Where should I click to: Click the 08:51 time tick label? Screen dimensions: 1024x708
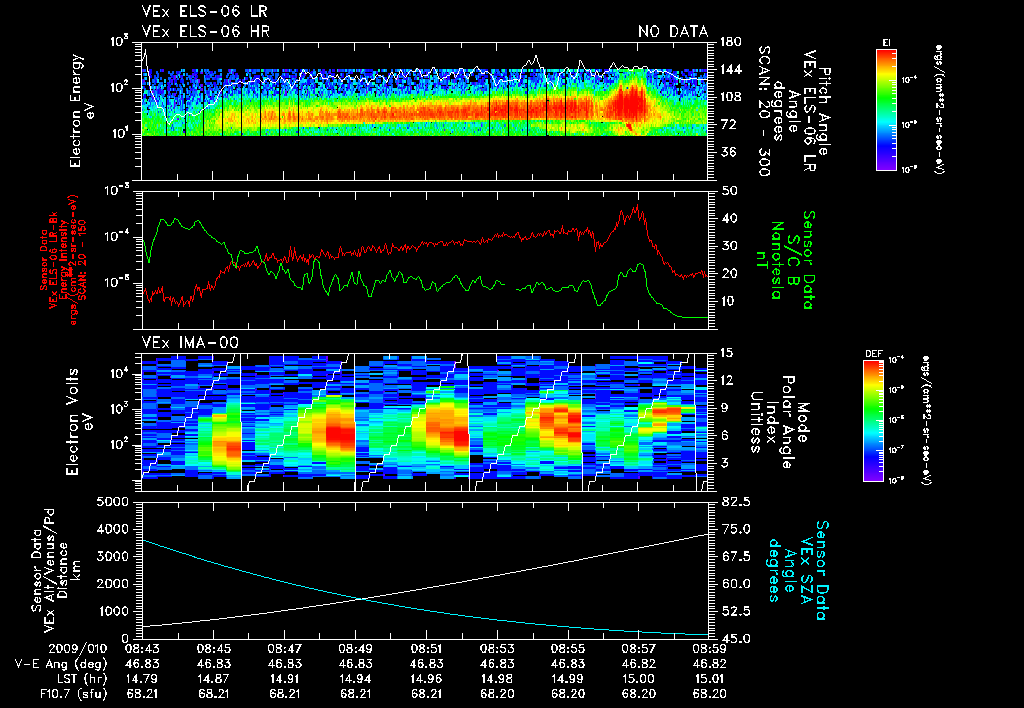(x=426, y=649)
